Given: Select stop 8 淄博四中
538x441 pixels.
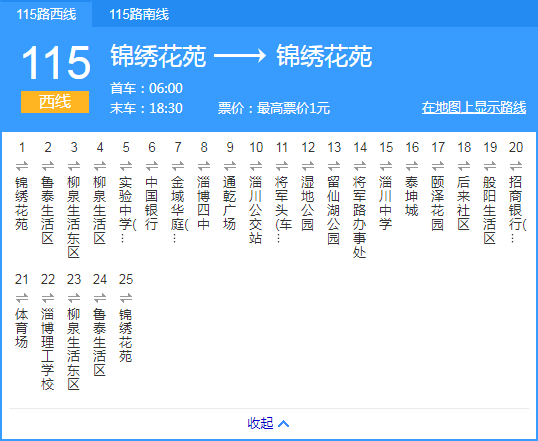Looking at the screenshot, I should tap(204, 203).
